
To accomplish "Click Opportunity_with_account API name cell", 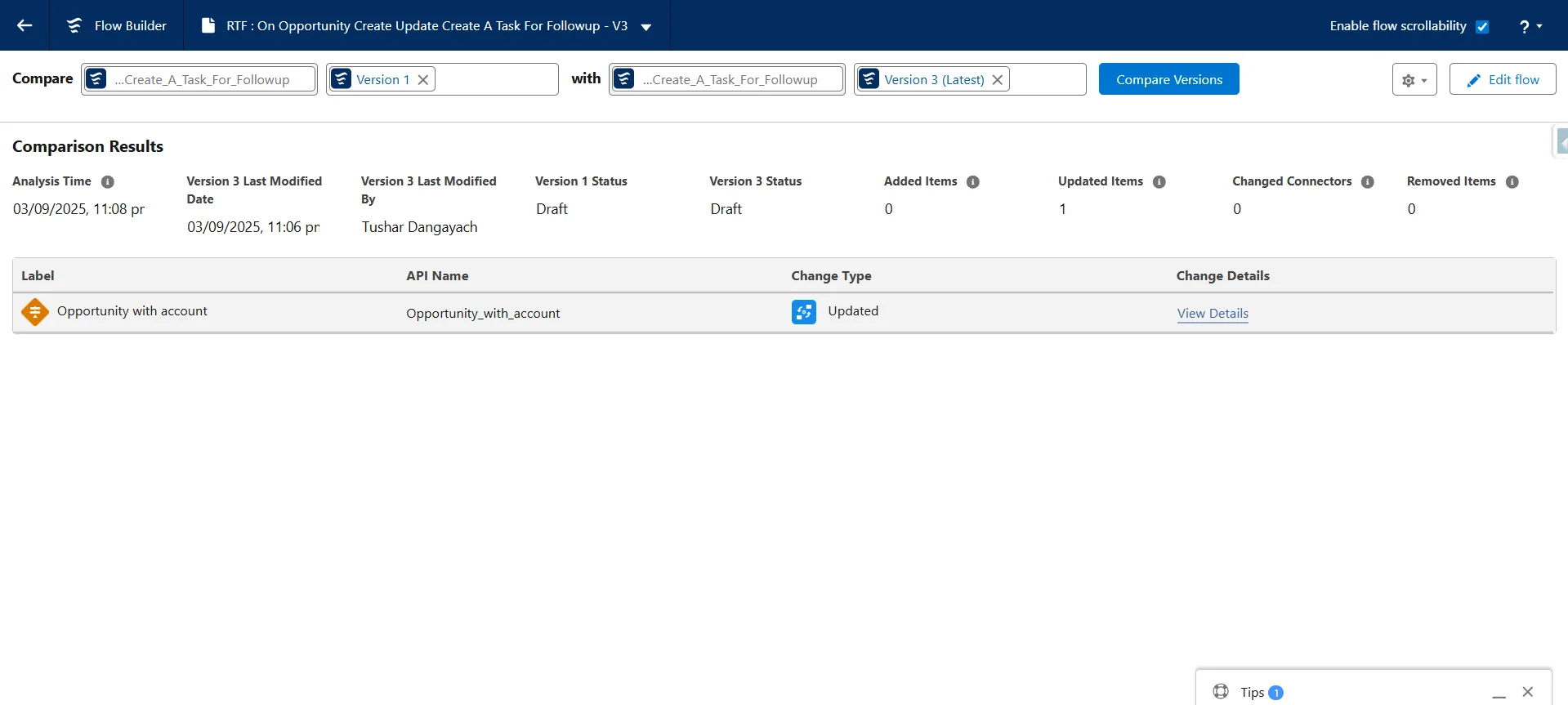I will [x=483, y=314].
